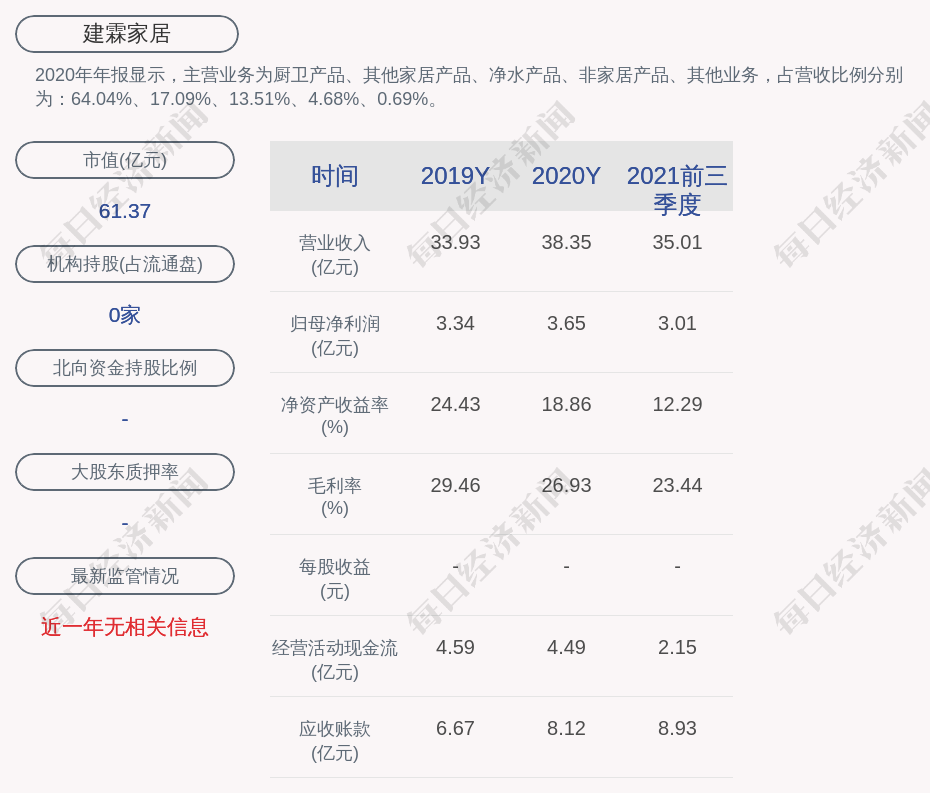Image resolution: width=930 pixels, height=793 pixels.
Task: Select the 0家 institutional holding value
Action: point(125,315)
